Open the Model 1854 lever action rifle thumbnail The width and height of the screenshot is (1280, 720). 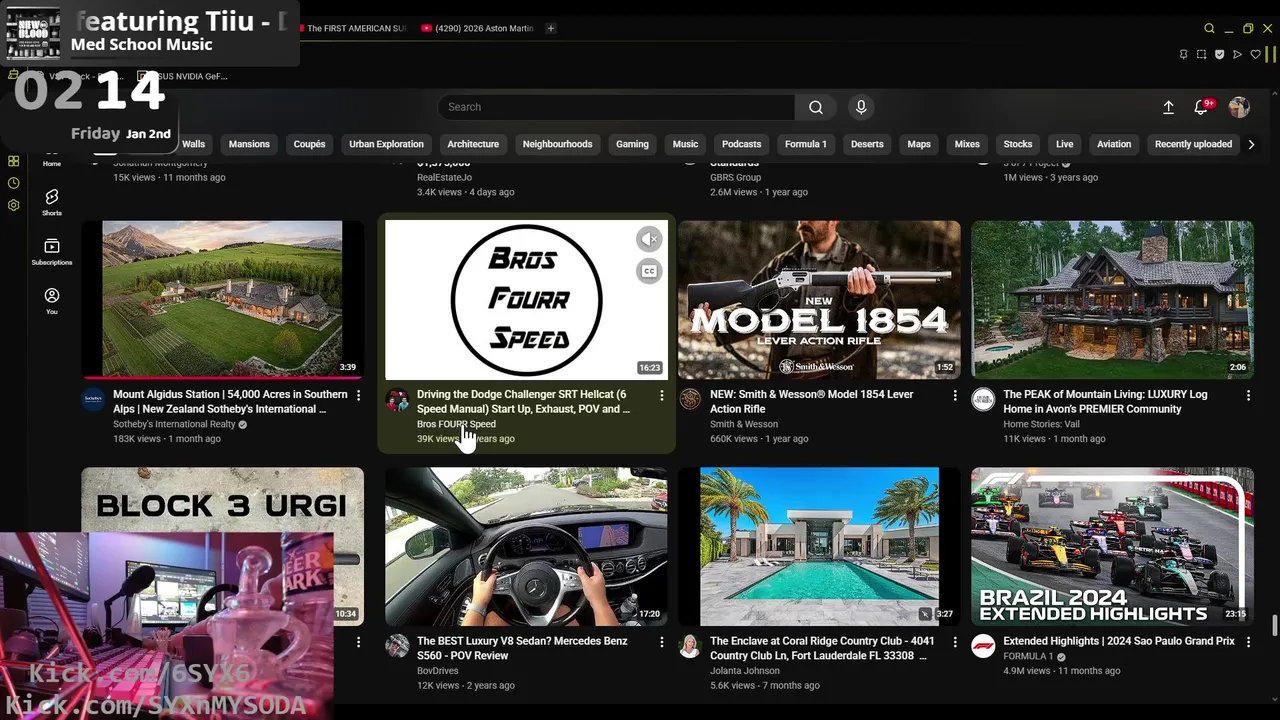(x=819, y=299)
